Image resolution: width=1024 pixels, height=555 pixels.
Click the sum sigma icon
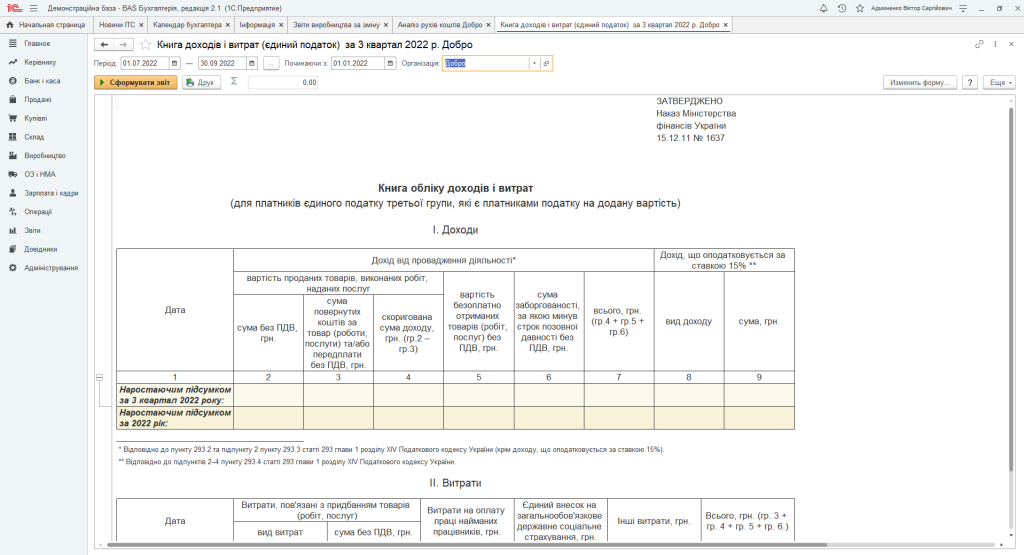[234, 82]
